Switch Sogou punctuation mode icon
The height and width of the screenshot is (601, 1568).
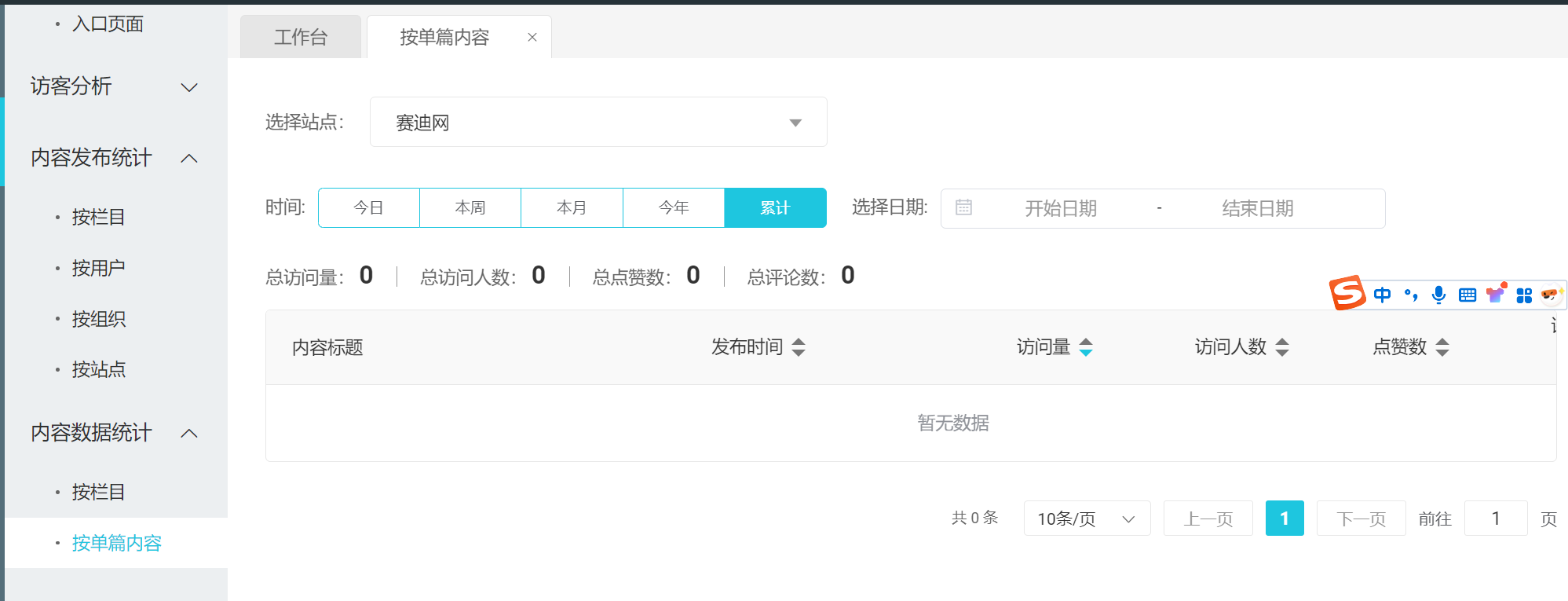tap(1411, 295)
